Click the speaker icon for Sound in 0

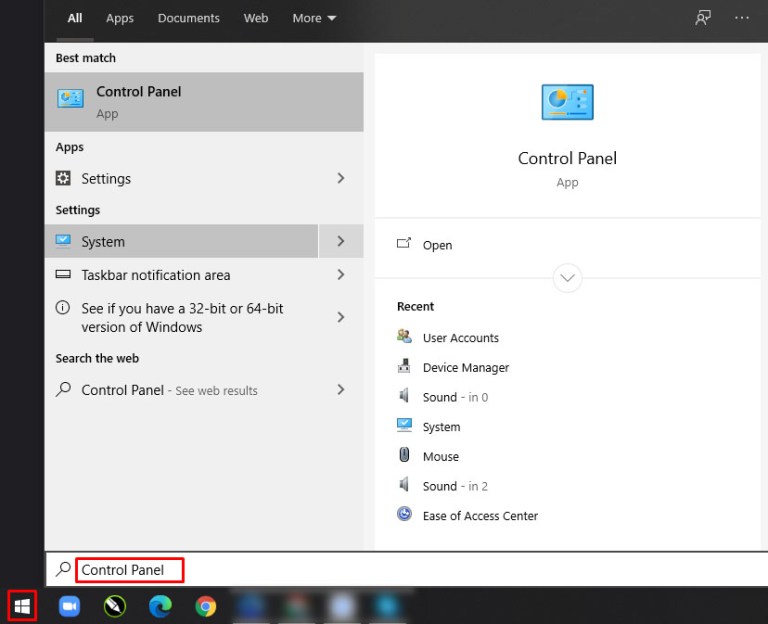(404, 396)
